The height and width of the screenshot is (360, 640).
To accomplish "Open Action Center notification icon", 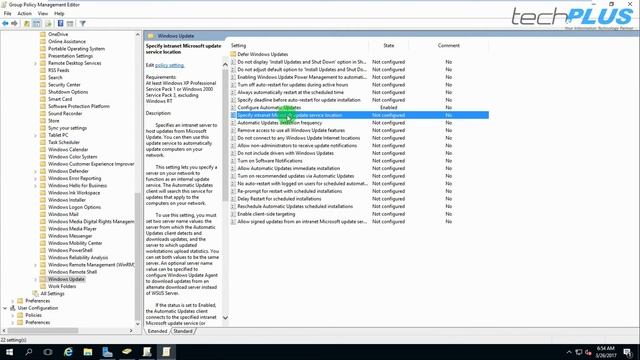I will tap(627, 352).
